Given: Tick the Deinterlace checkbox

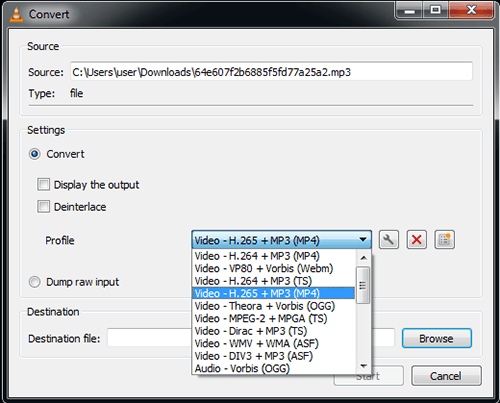Looking at the screenshot, I should [43, 207].
